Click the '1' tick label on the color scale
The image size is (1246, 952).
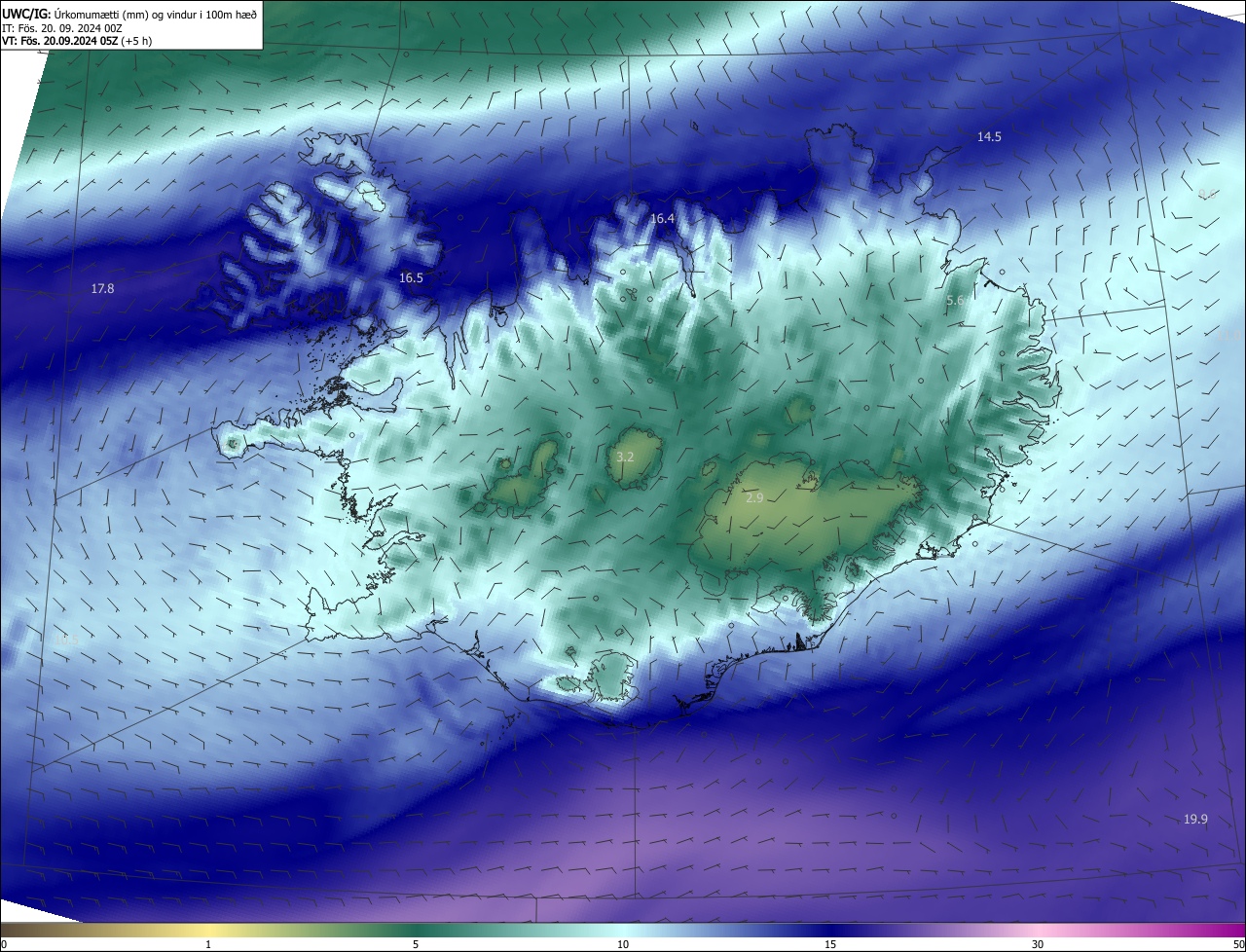[x=208, y=945]
